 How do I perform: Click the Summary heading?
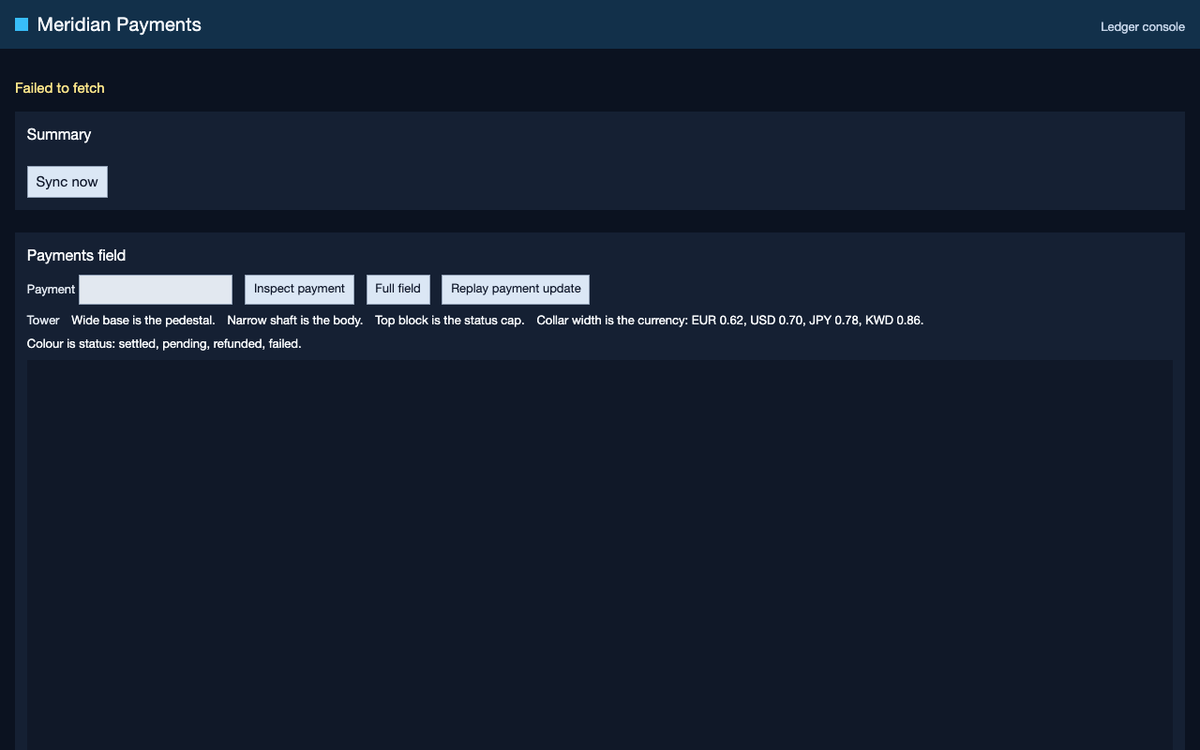(x=59, y=134)
